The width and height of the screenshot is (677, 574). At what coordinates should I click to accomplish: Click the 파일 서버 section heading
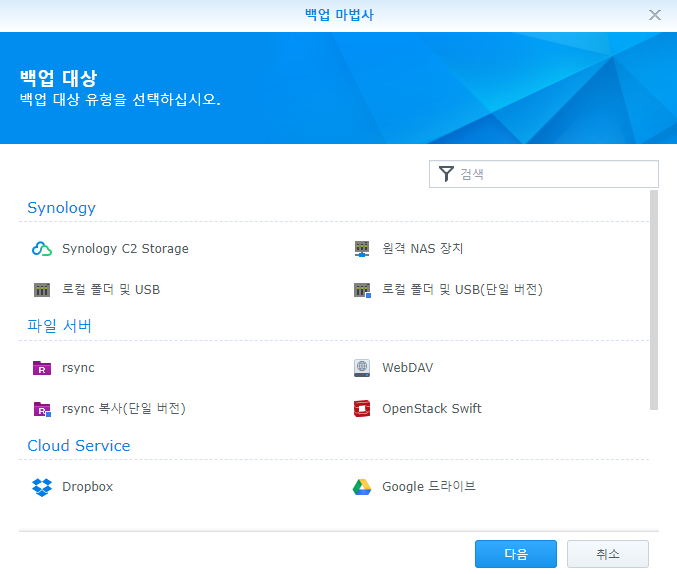(60, 326)
